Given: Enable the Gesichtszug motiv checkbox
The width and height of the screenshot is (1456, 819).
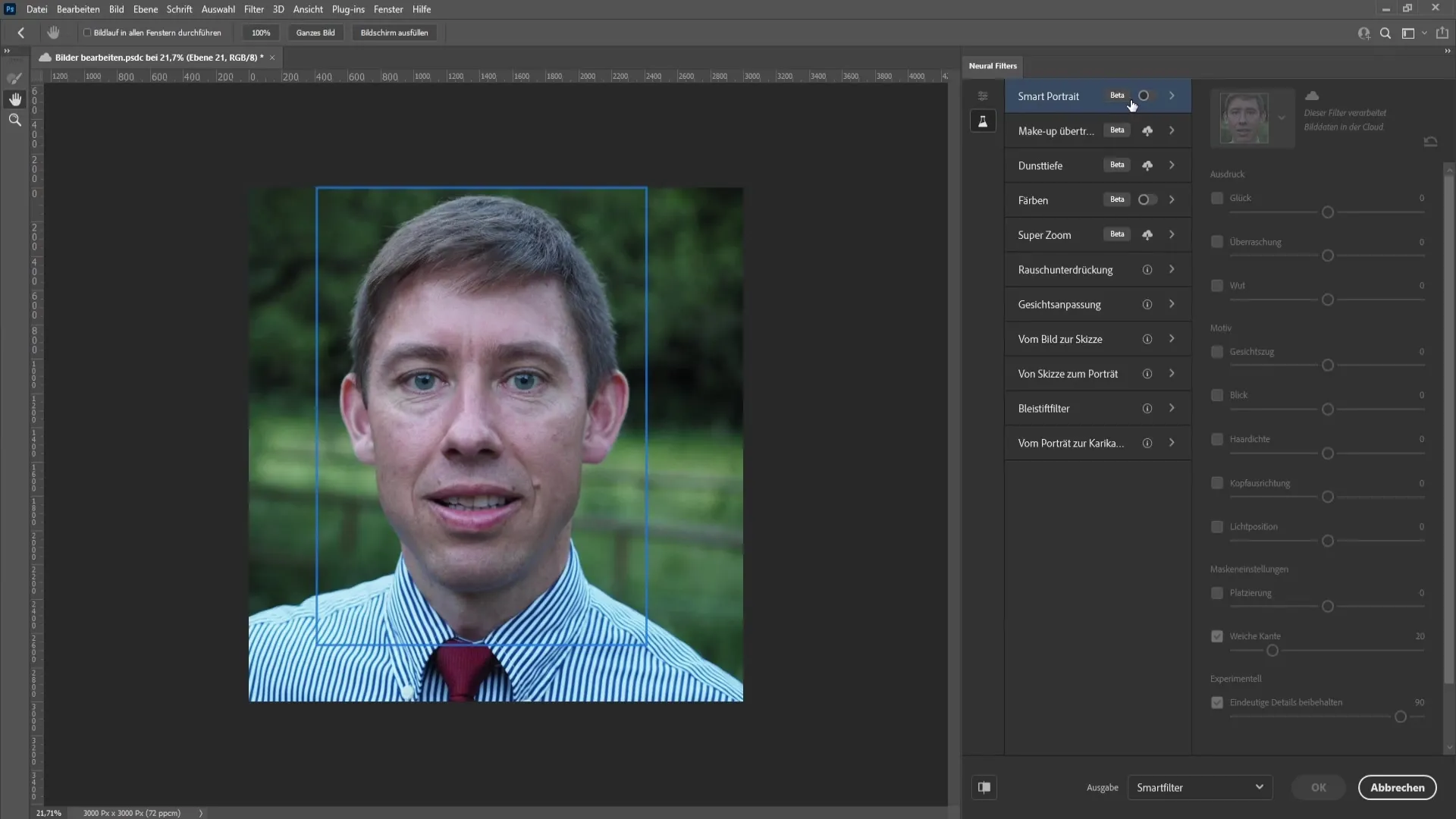Looking at the screenshot, I should (1218, 351).
